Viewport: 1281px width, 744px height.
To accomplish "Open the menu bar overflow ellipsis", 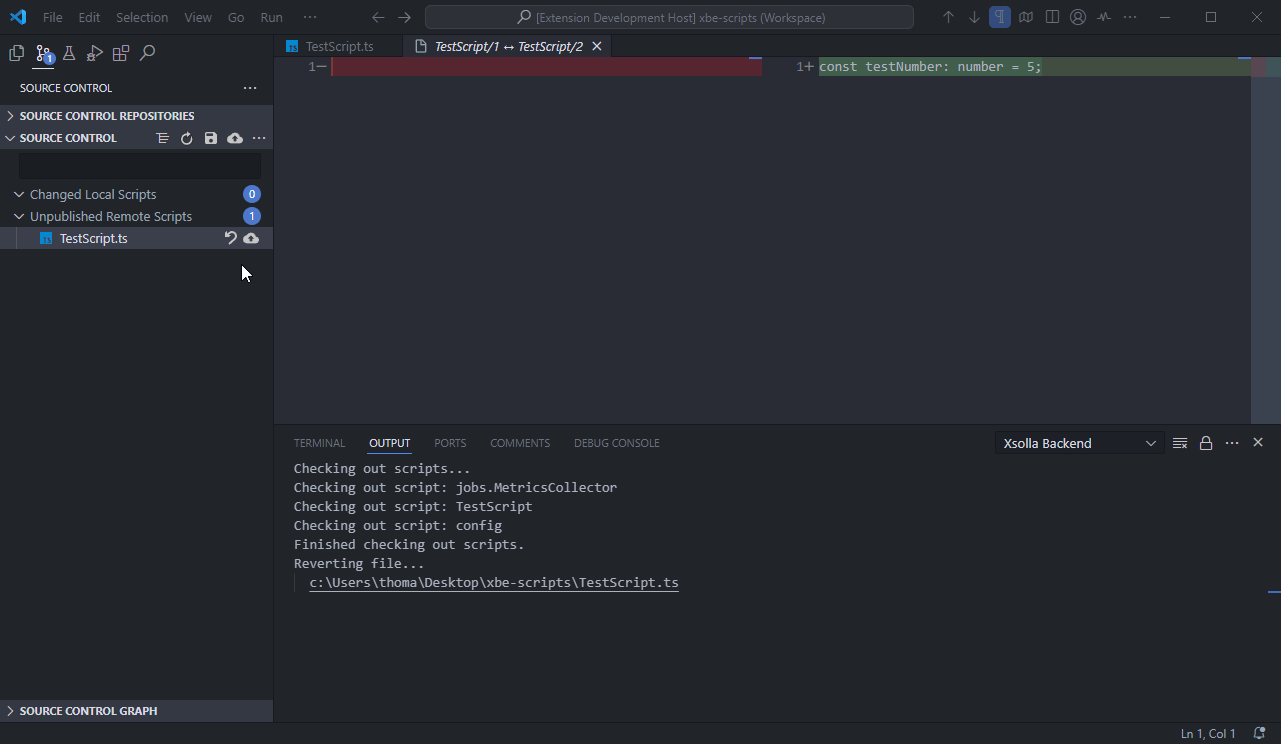I will (x=310, y=17).
